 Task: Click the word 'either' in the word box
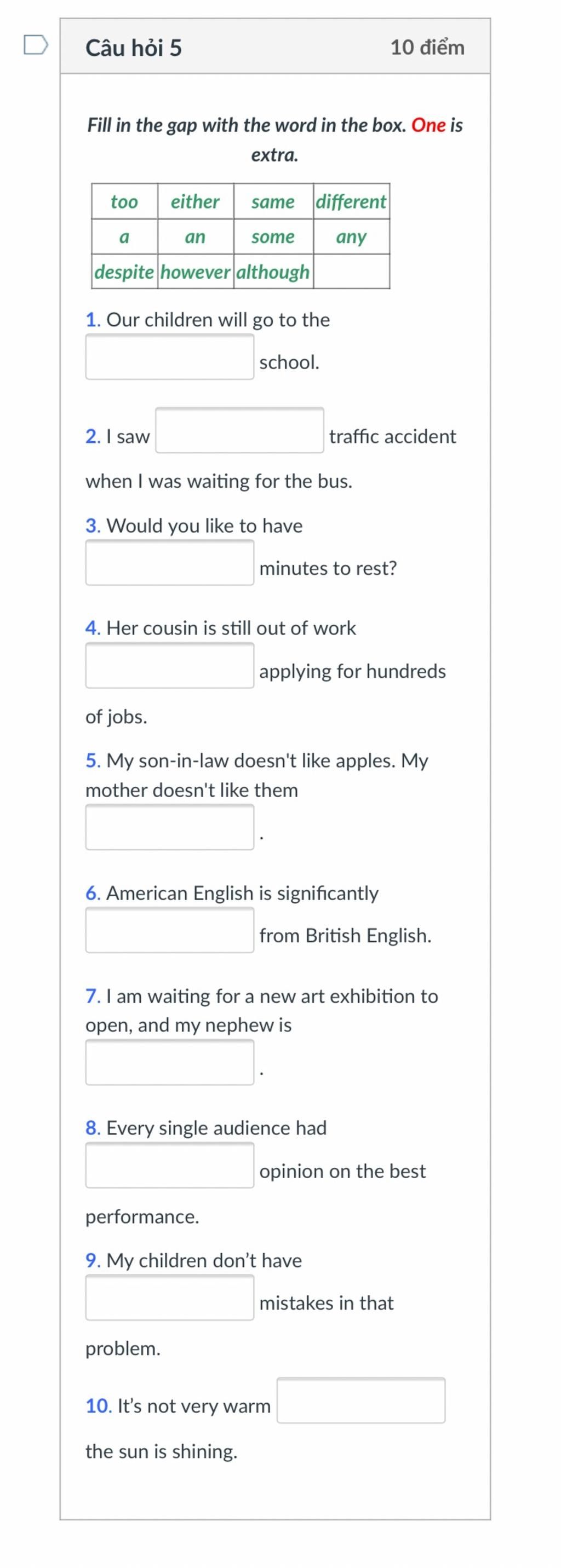point(195,201)
